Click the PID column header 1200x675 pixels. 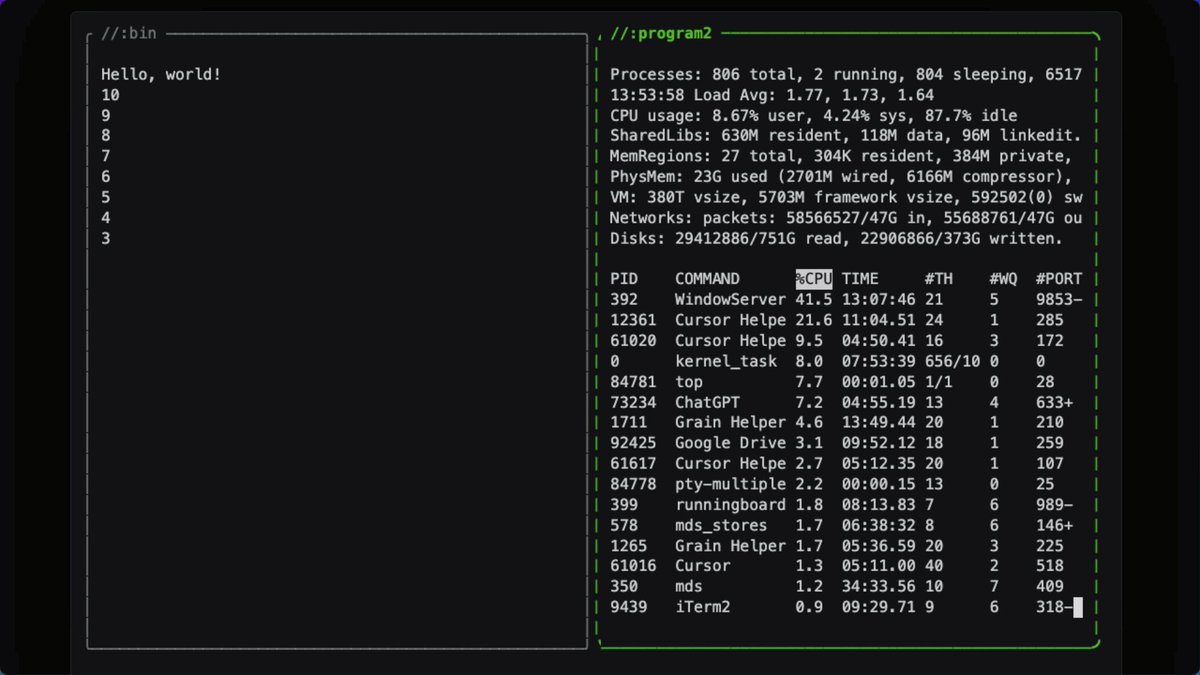coord(624,279)
